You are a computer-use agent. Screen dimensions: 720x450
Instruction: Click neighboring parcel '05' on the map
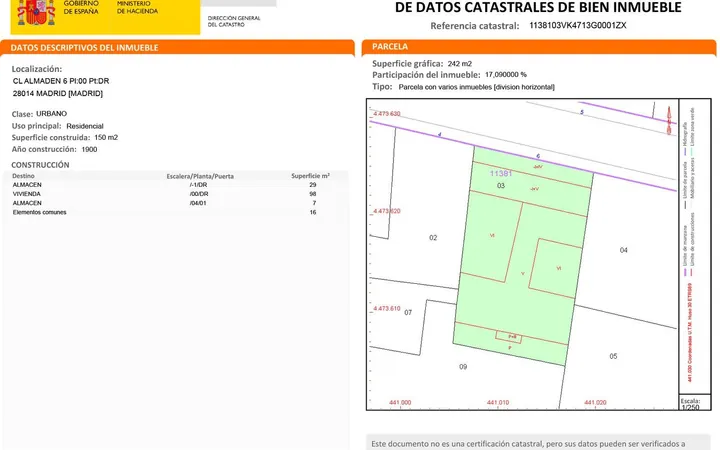[x=613, y=356]
